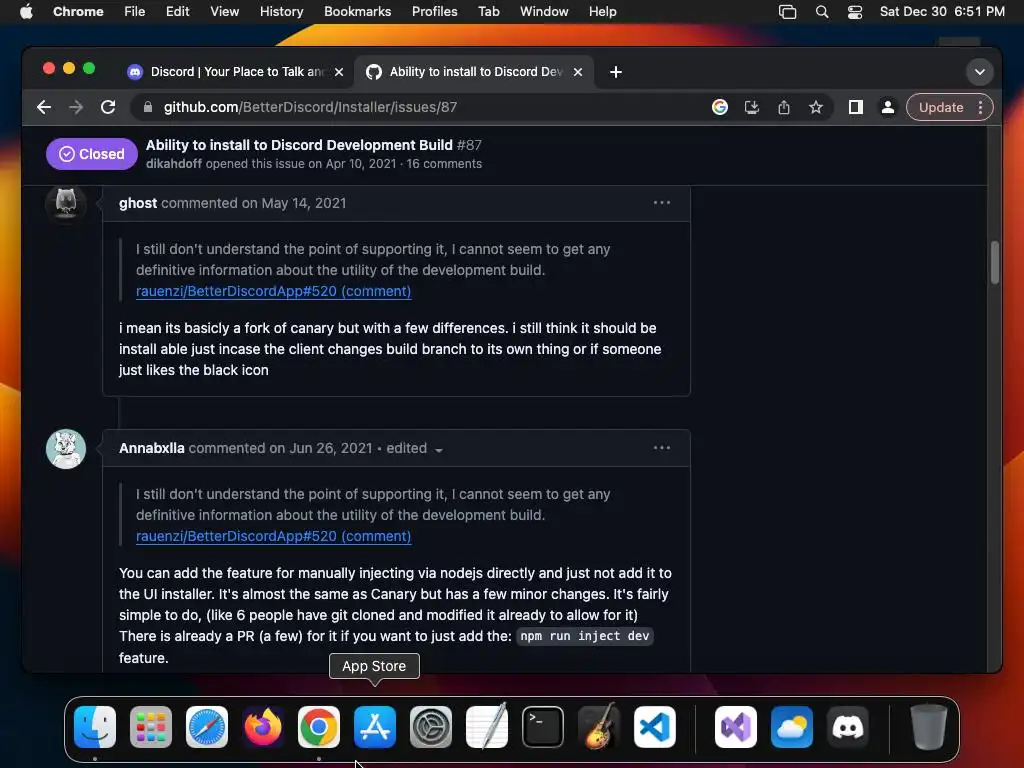
Task: Open Chrome three-dot menu beside Update
Action: click(980, 107)
